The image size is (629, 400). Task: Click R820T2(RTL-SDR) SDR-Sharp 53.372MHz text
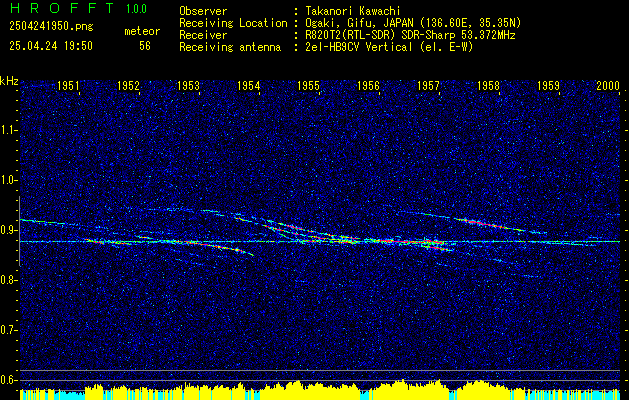pos(410,35)
